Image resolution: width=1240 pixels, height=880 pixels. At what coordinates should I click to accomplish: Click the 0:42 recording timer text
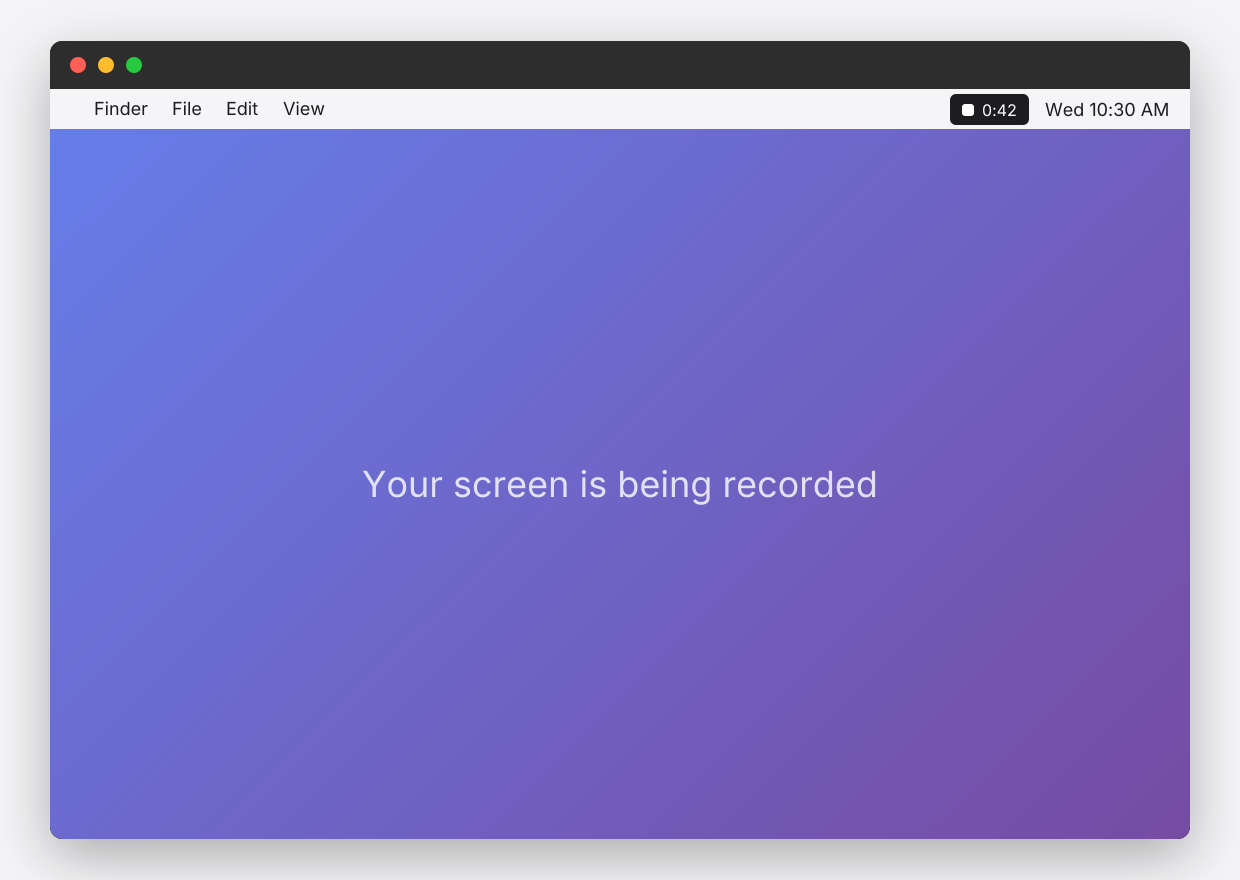pos(997,110)
